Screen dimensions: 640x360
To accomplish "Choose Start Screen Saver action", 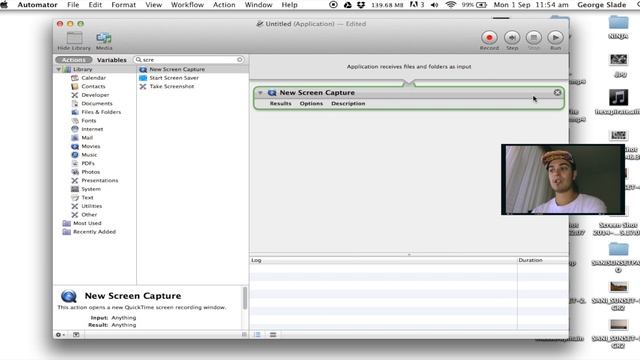I will (x=174, y=78).
